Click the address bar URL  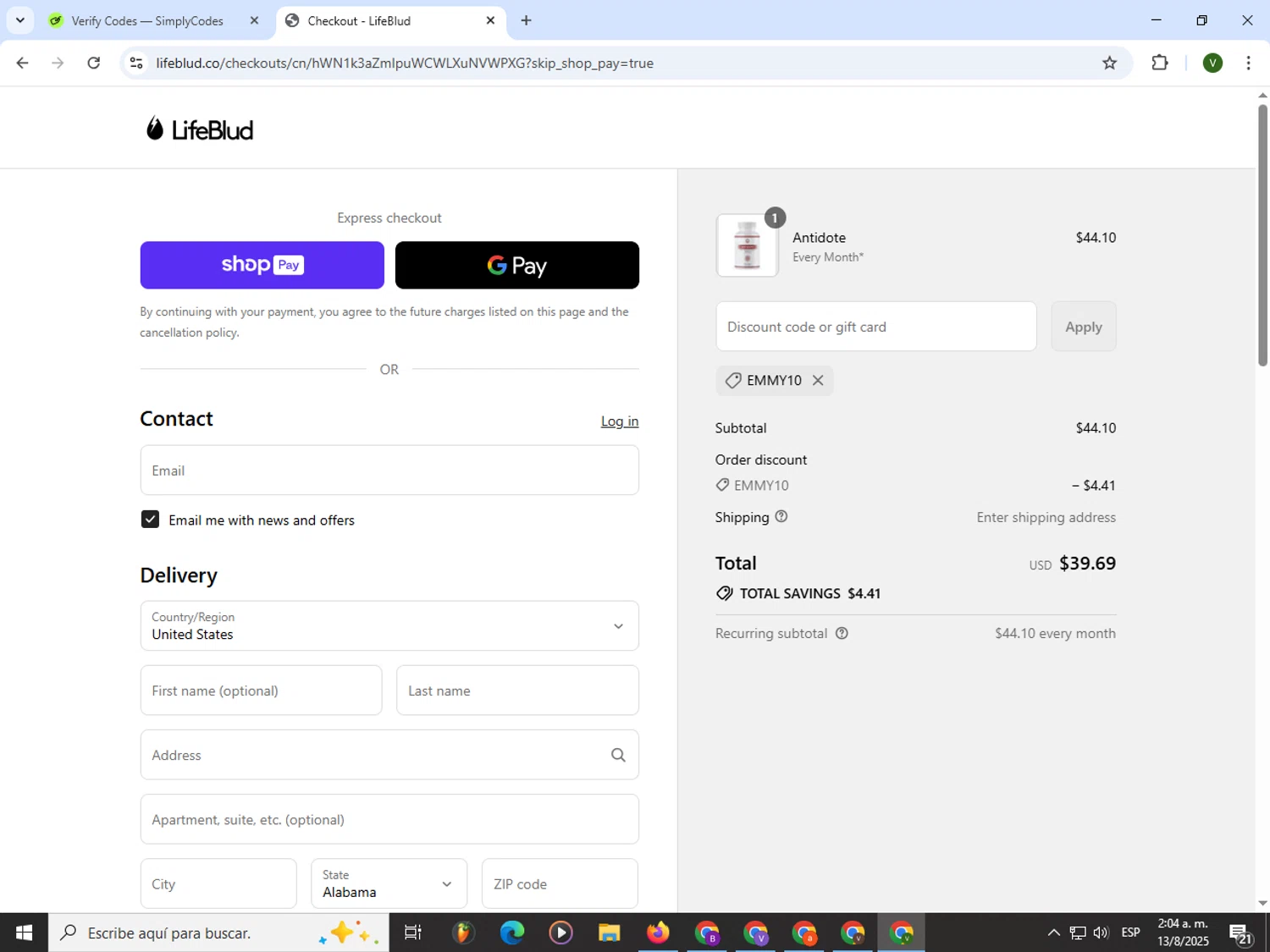[x=405, y=63]
